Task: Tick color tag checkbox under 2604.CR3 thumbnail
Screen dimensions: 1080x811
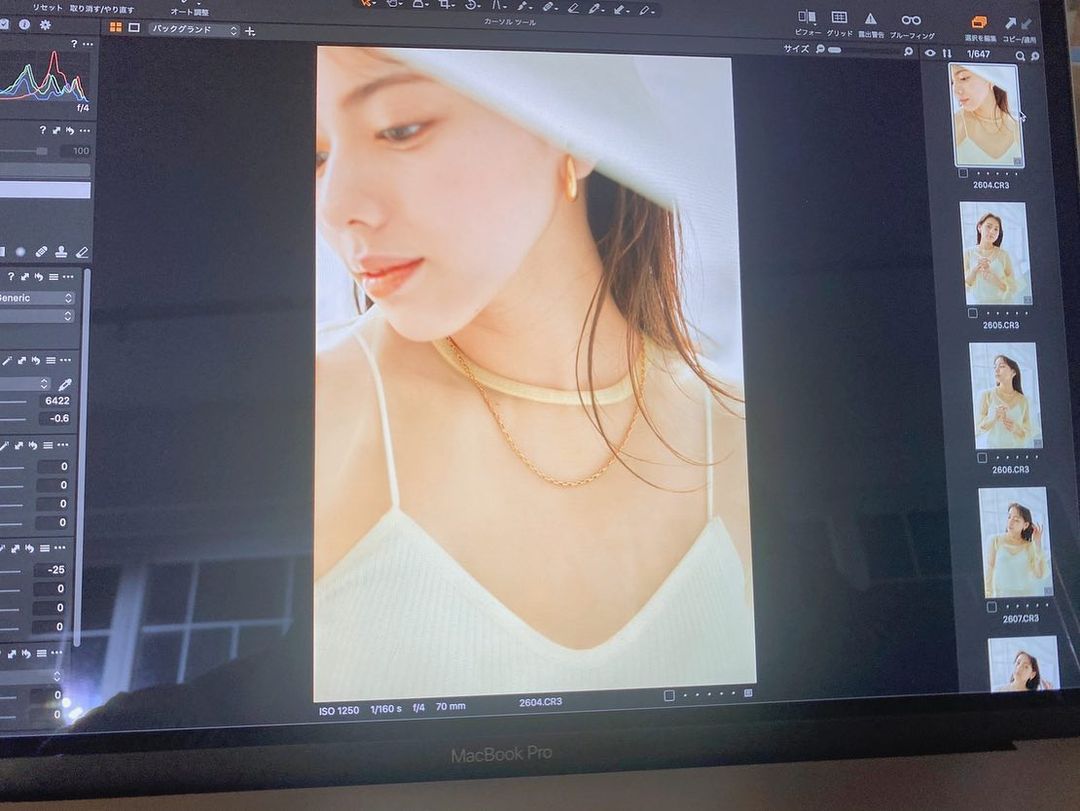Action: click(963, 173)
